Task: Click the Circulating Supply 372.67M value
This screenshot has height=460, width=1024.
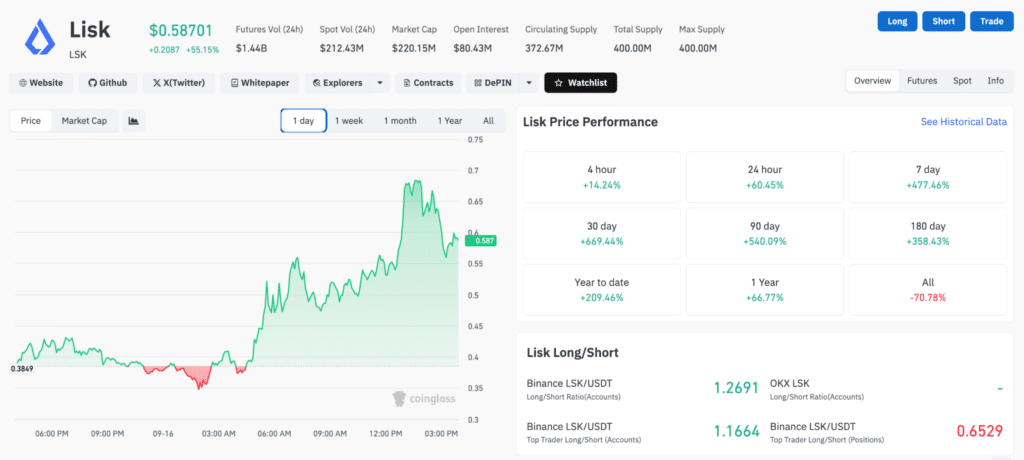Action: pyautogui.click(x=545, y=48)
